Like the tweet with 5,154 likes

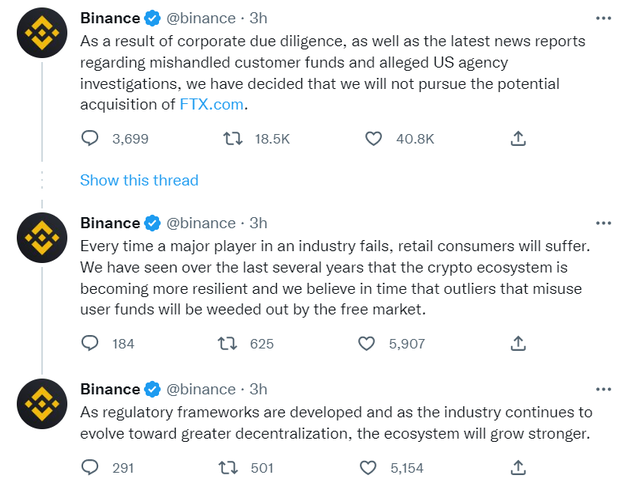click(368, 468)
